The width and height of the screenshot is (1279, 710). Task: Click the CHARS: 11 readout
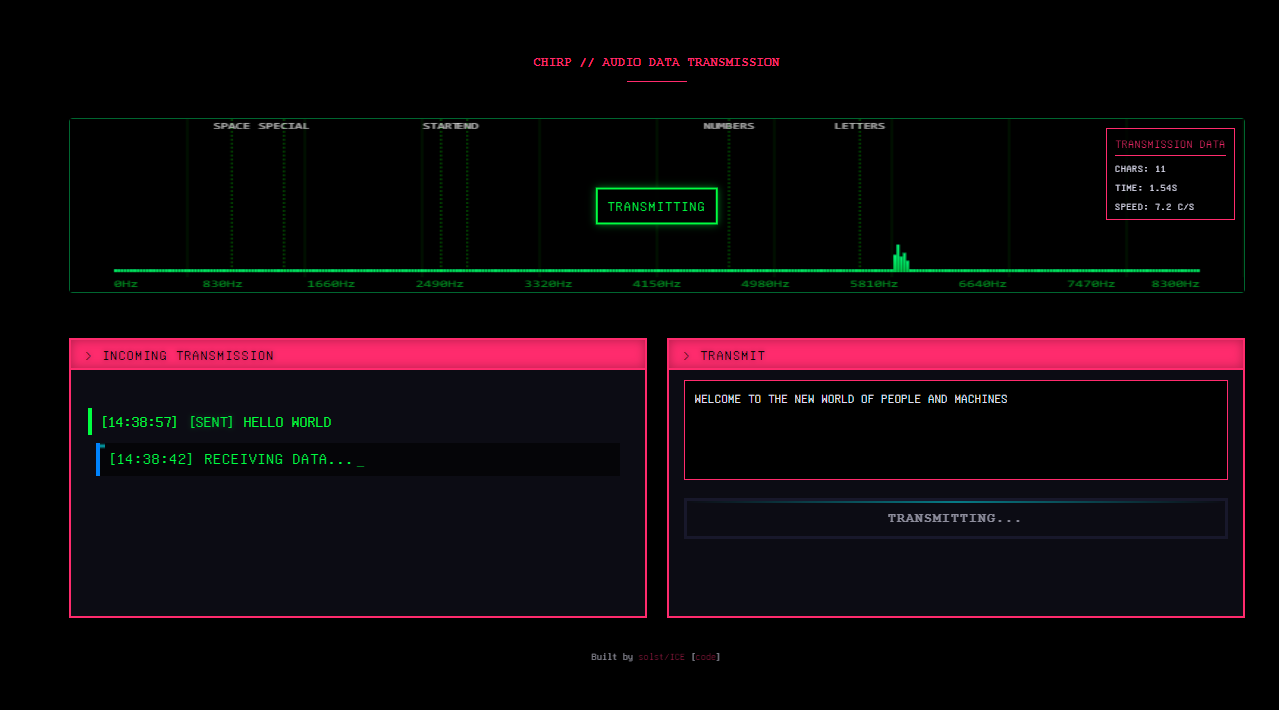coord(1140,169)
